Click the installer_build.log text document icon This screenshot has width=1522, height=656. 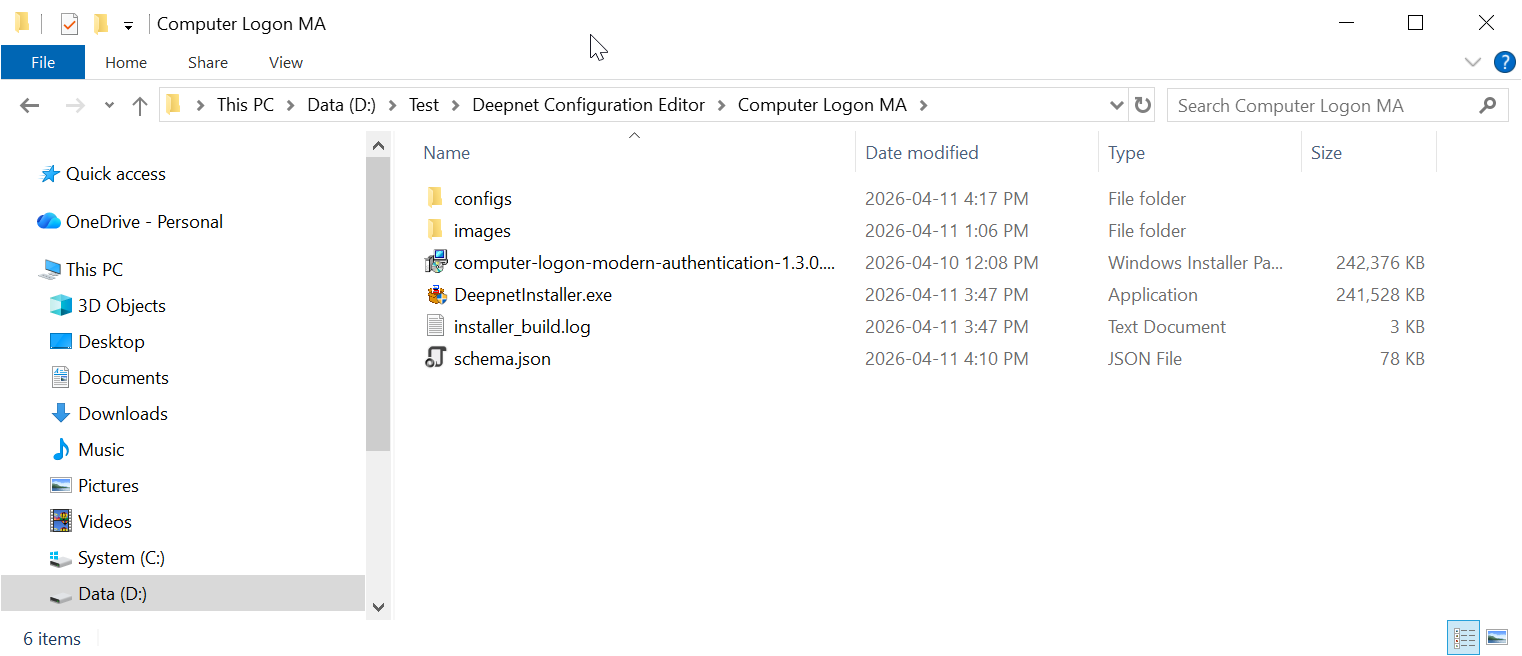click(435, 327)
